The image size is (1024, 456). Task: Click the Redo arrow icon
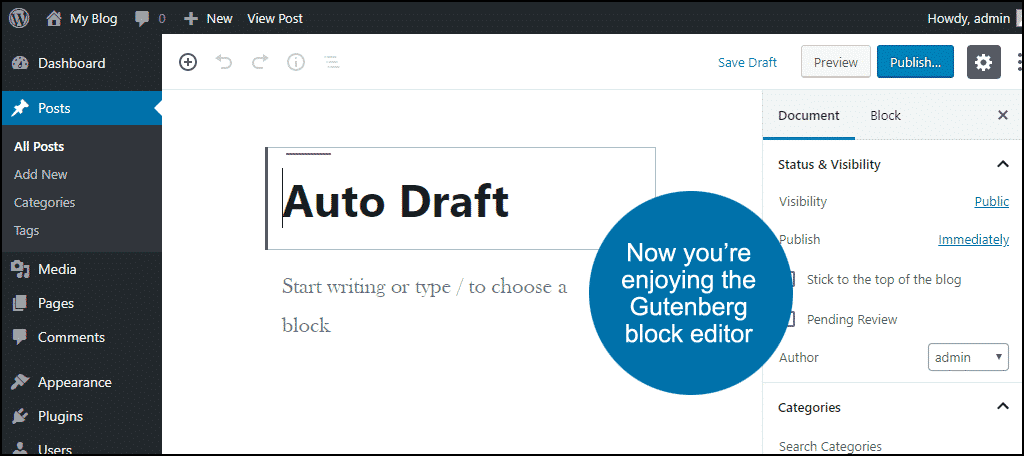pyautogui.click(x=260, y=62)
